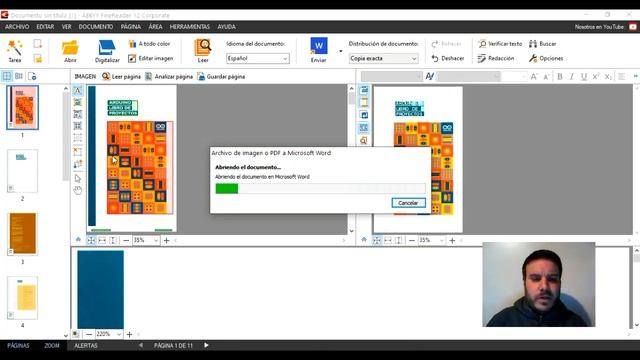Open the AYUDA menu
640x360 pixels.
point(227,27)
